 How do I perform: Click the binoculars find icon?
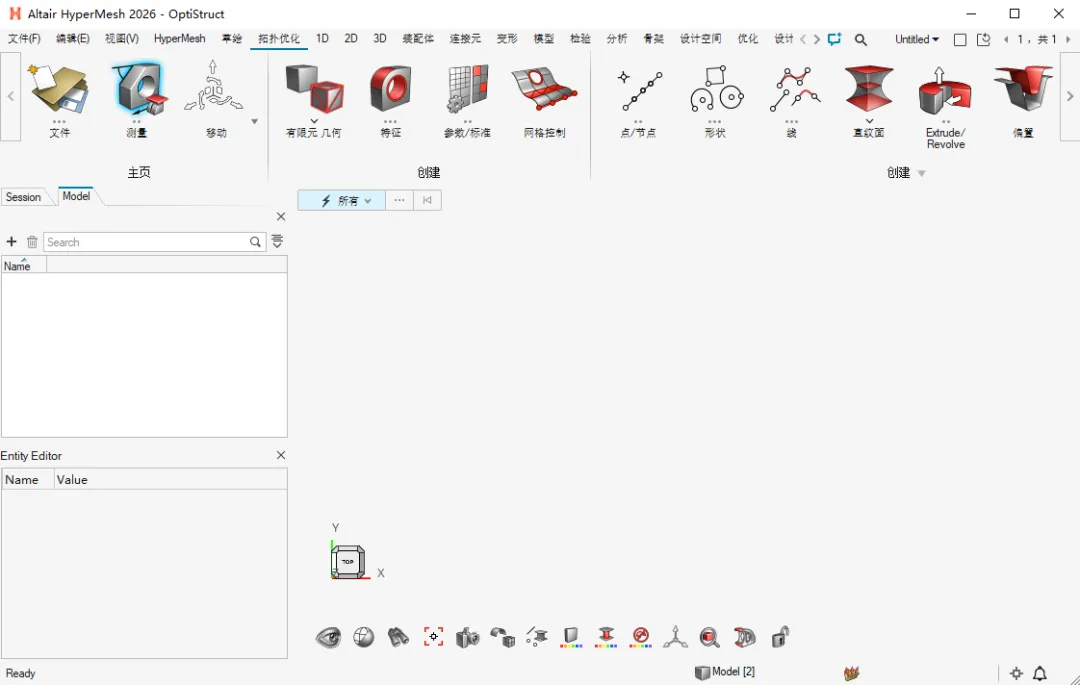398,637
